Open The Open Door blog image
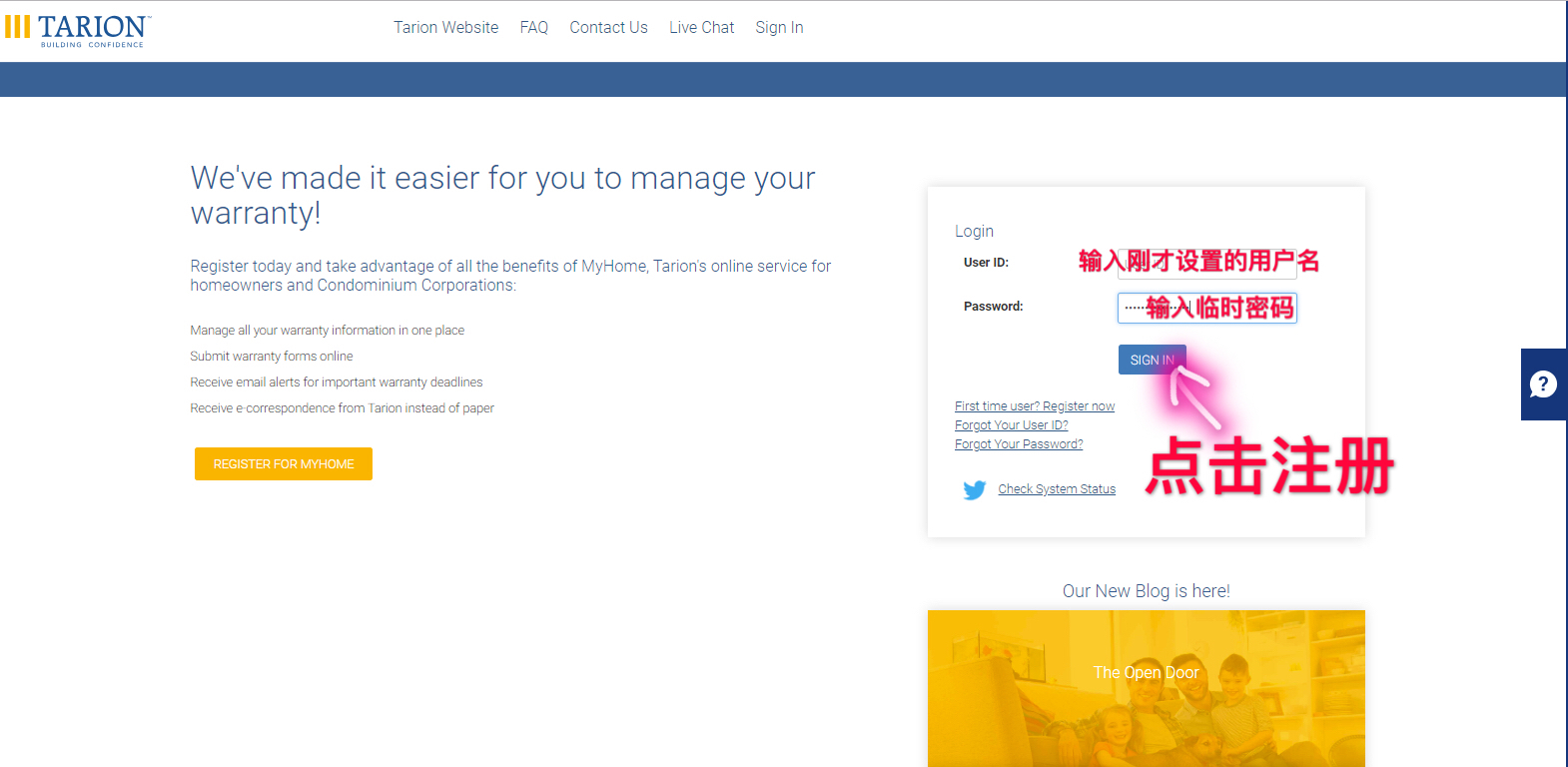1568x767 pixels. (1147, 688)
